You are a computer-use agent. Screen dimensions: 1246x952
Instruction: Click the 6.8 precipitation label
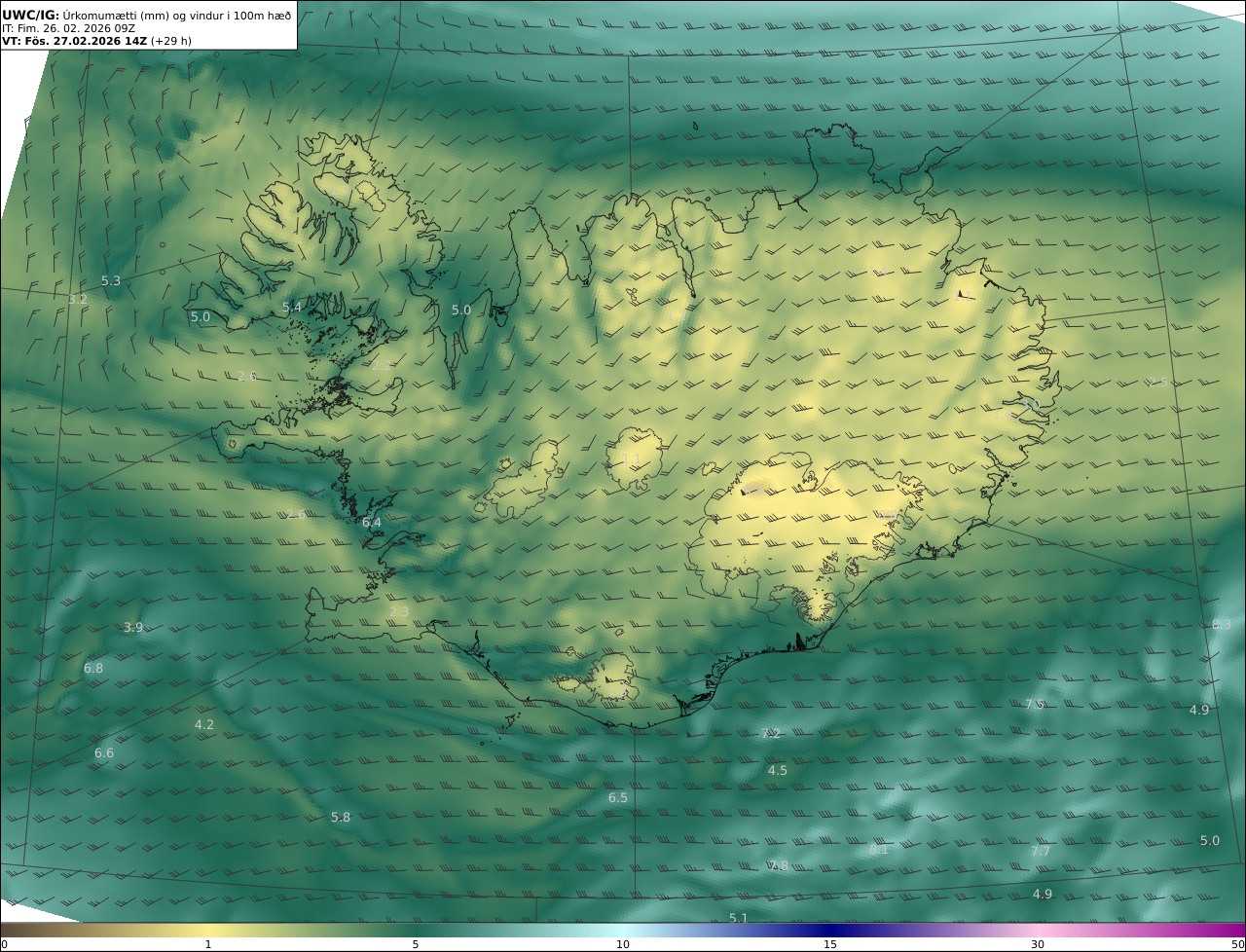(x=93, y=669)
